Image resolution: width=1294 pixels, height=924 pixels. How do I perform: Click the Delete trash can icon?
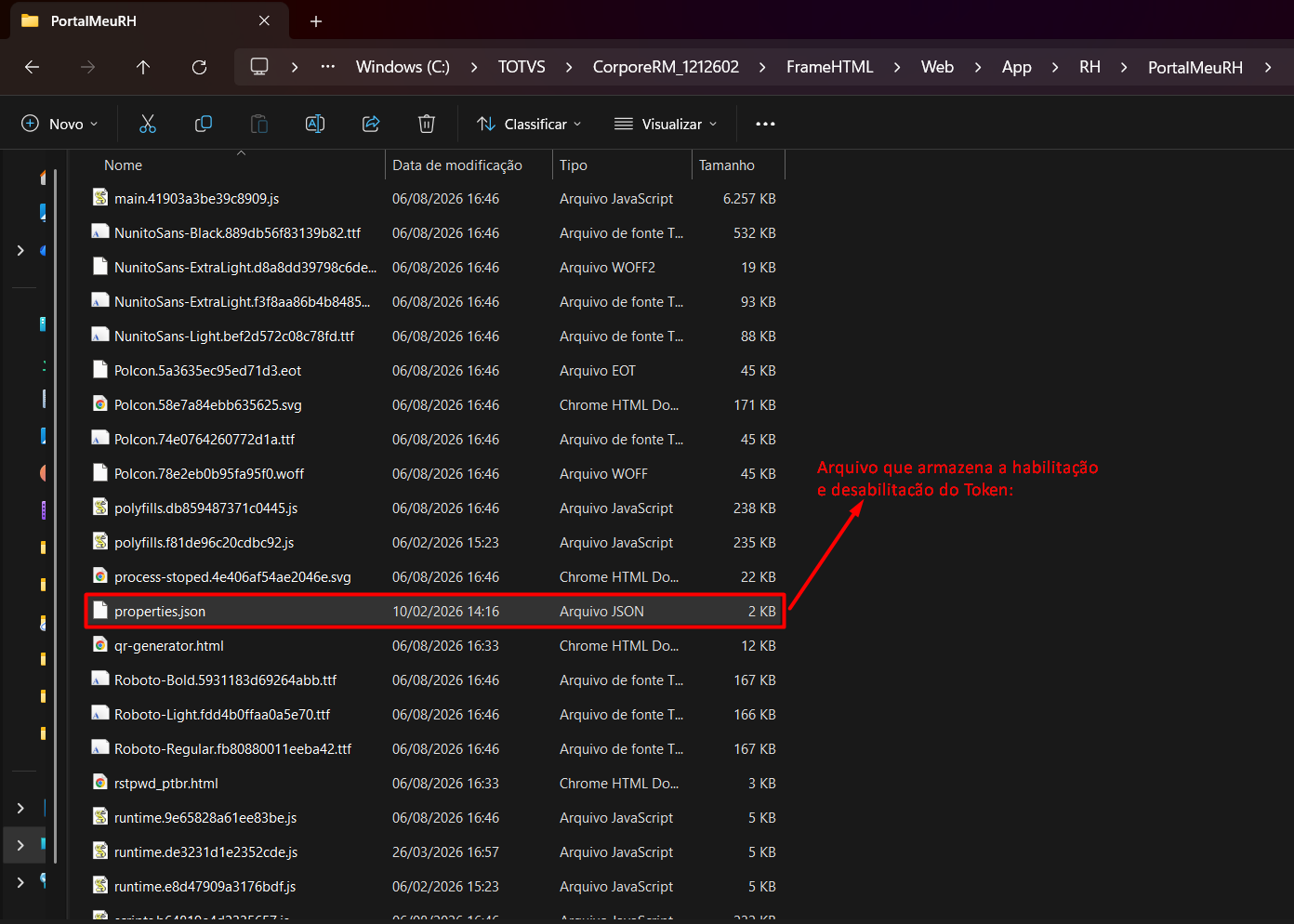pos(427,124)
